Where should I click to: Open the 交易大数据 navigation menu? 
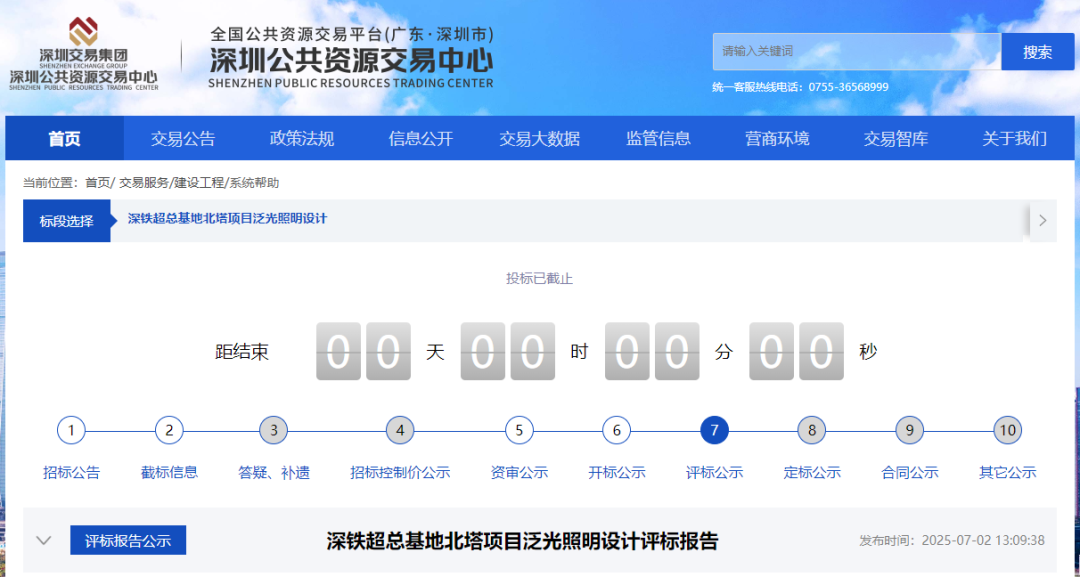[539, 138]
